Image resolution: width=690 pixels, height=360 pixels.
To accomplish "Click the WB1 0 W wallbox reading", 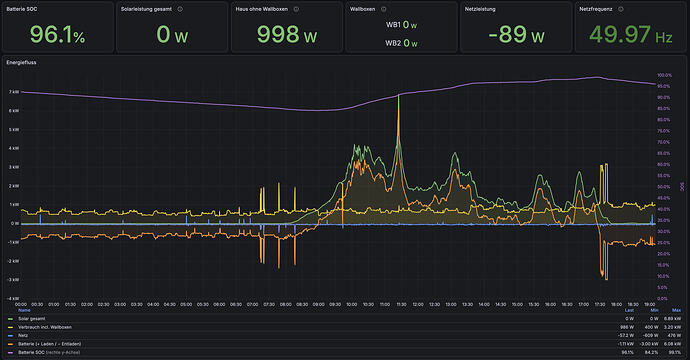I will (401, 25).
